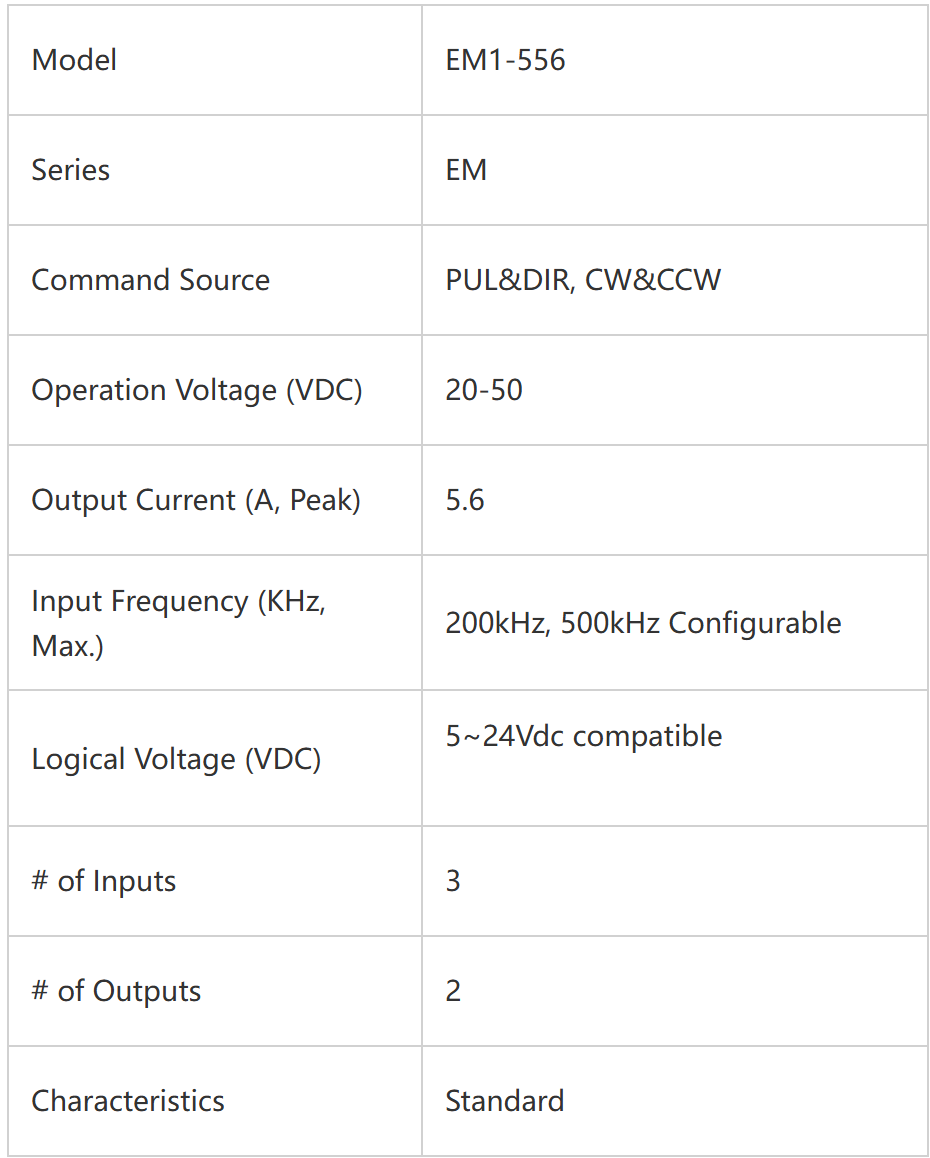Select the 200kHz, 500kHz Configurable text
Screen dimensions: 930x1158
point(643,623)
